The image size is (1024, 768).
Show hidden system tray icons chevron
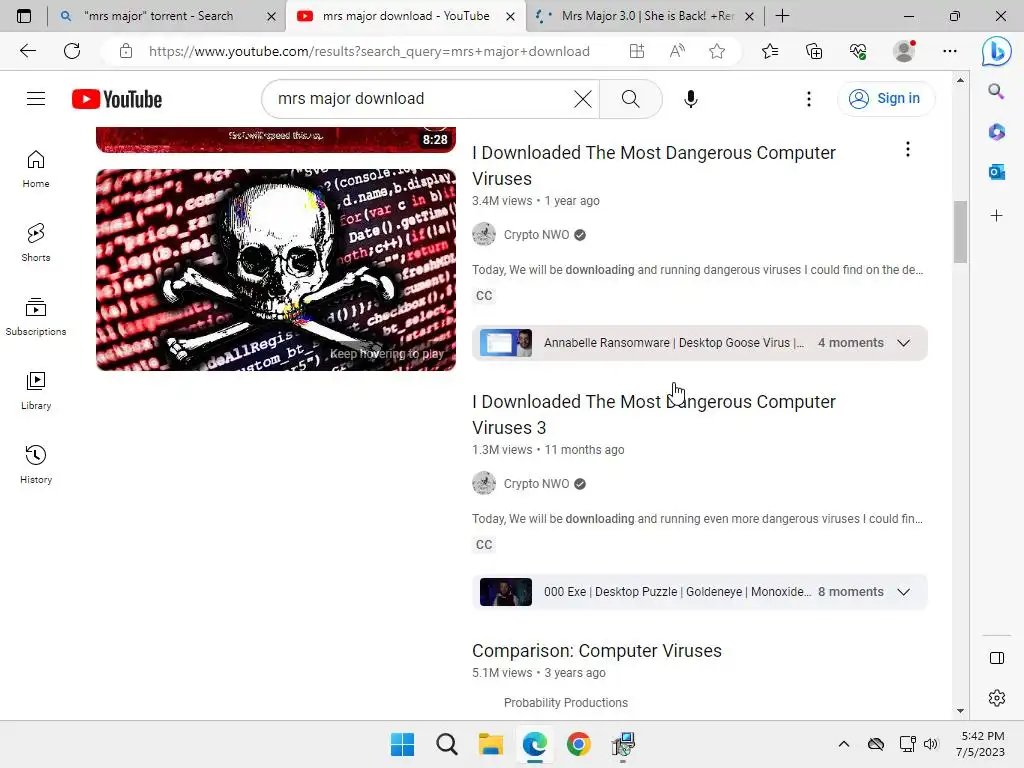pyautogui.click(x=843, y=744)
